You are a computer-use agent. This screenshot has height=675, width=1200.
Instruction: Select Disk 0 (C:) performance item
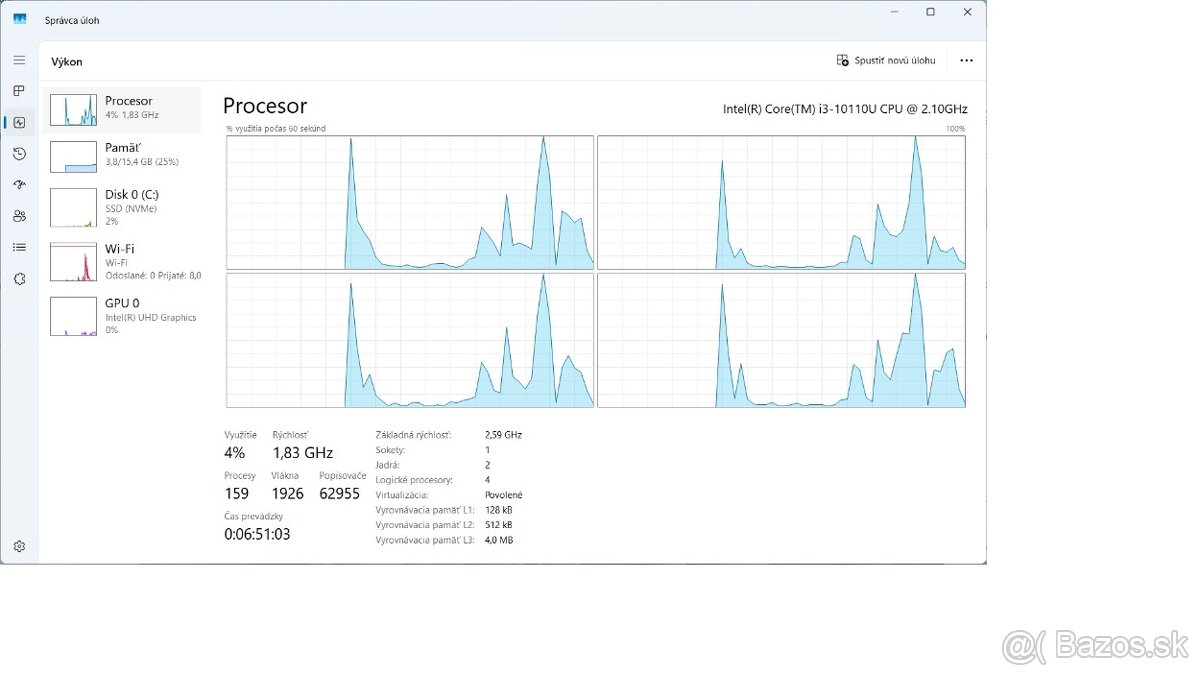coord(122,207)
